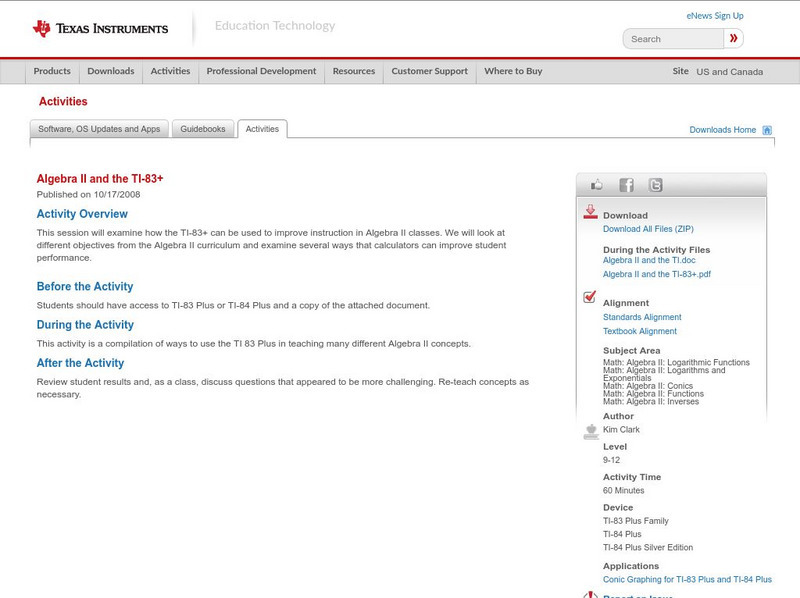Viewport: 800px width, 598px height.
Task: Click the thumbs up like icon
Action: 596,185
